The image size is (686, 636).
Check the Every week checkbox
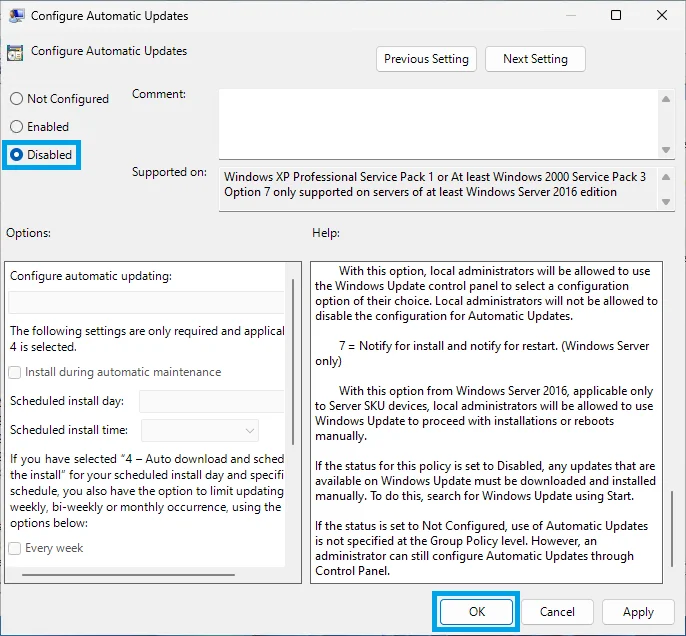tap(15, 548)
